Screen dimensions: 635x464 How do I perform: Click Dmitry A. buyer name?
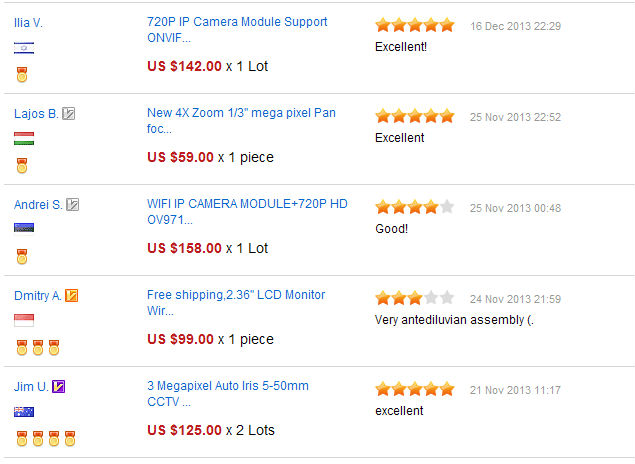38,296
